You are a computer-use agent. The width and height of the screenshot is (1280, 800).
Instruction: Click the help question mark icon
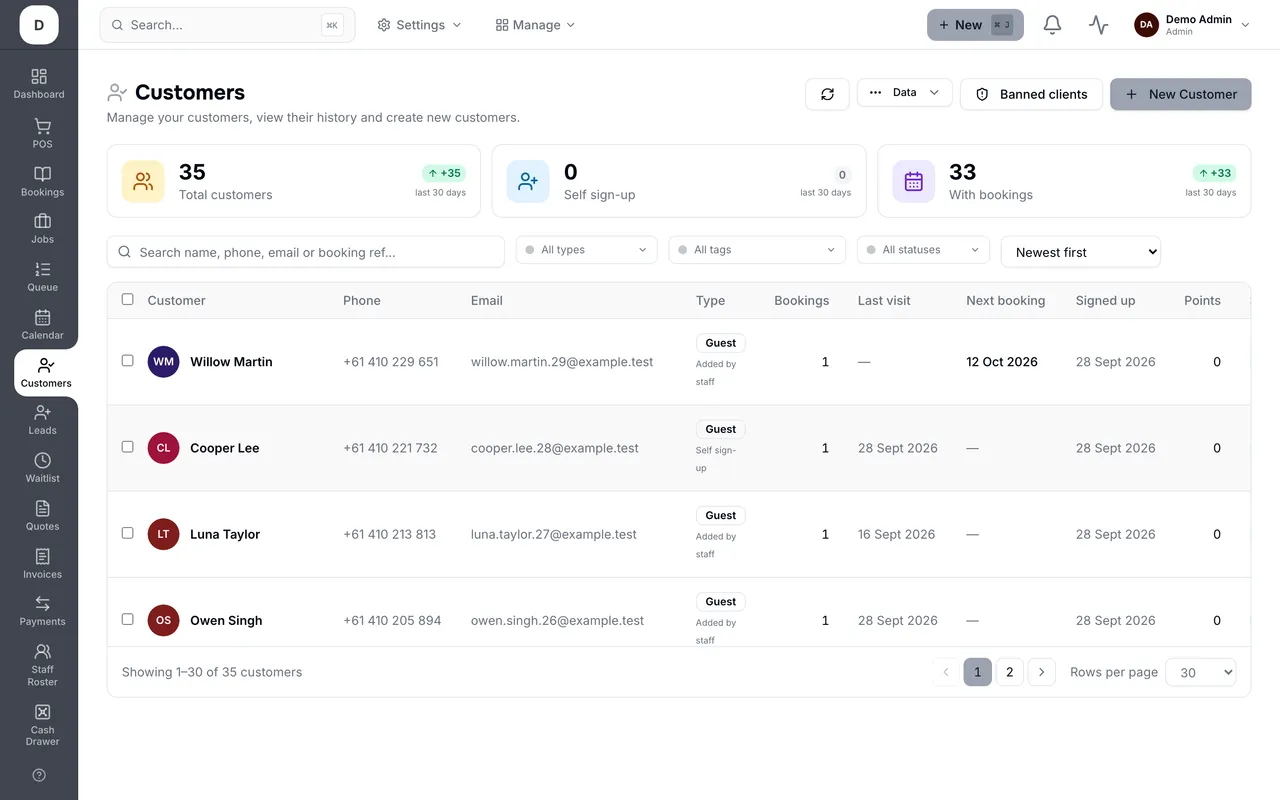(39, 775)
